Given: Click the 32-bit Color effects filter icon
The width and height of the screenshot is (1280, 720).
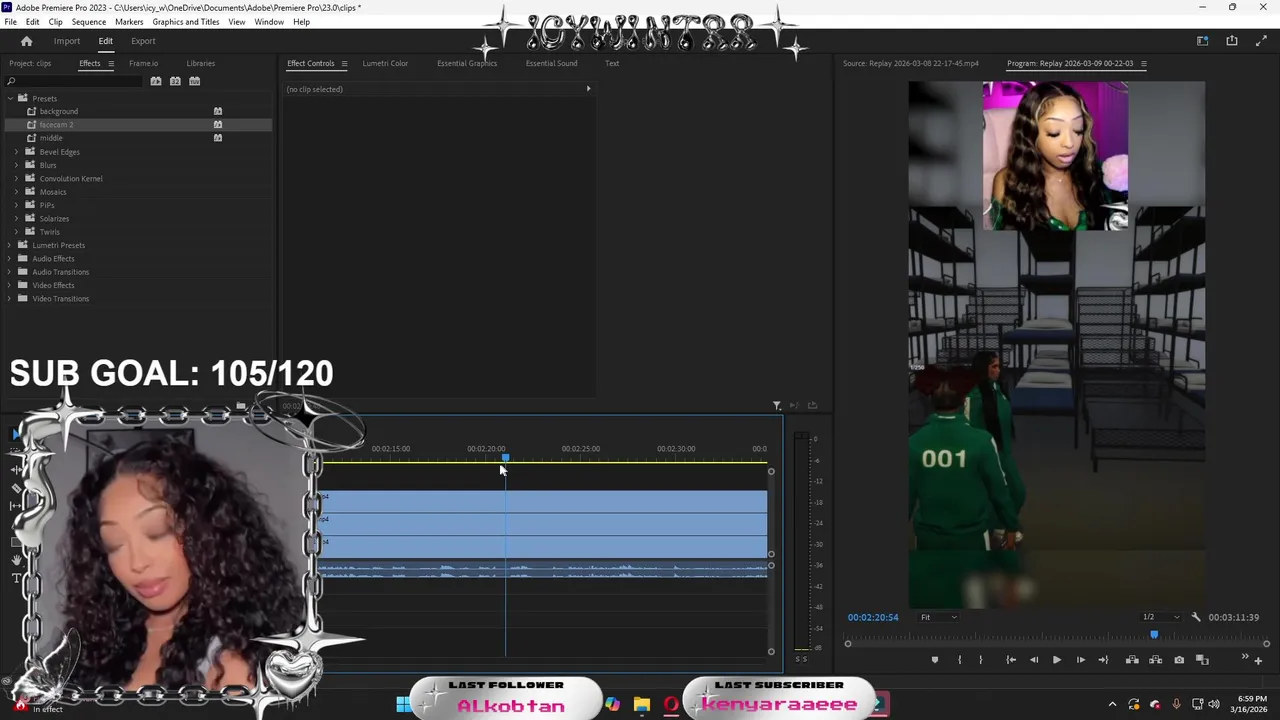Looking at the screenshot, I should 175,81.
